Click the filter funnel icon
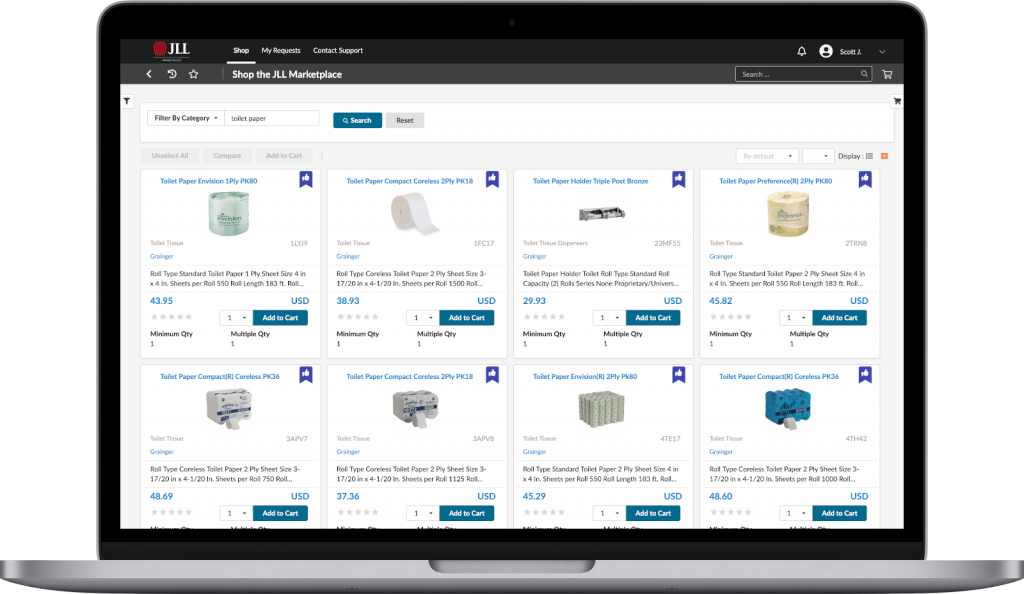The width and height of the screenshot is (1024, 594). pyautogui.click(x=127, y=101)
